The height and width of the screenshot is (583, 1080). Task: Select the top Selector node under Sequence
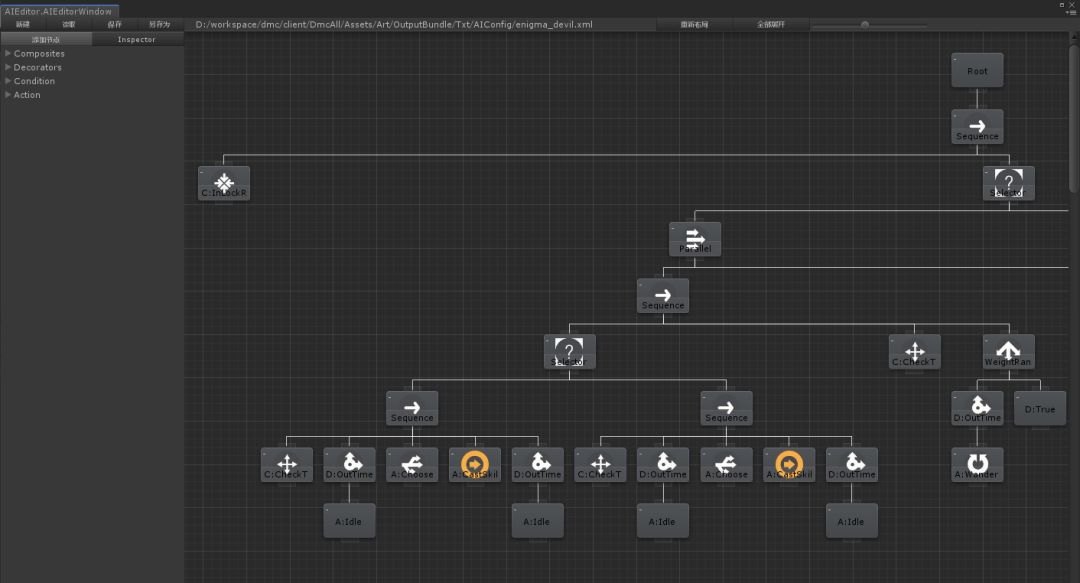point(1008,183)
